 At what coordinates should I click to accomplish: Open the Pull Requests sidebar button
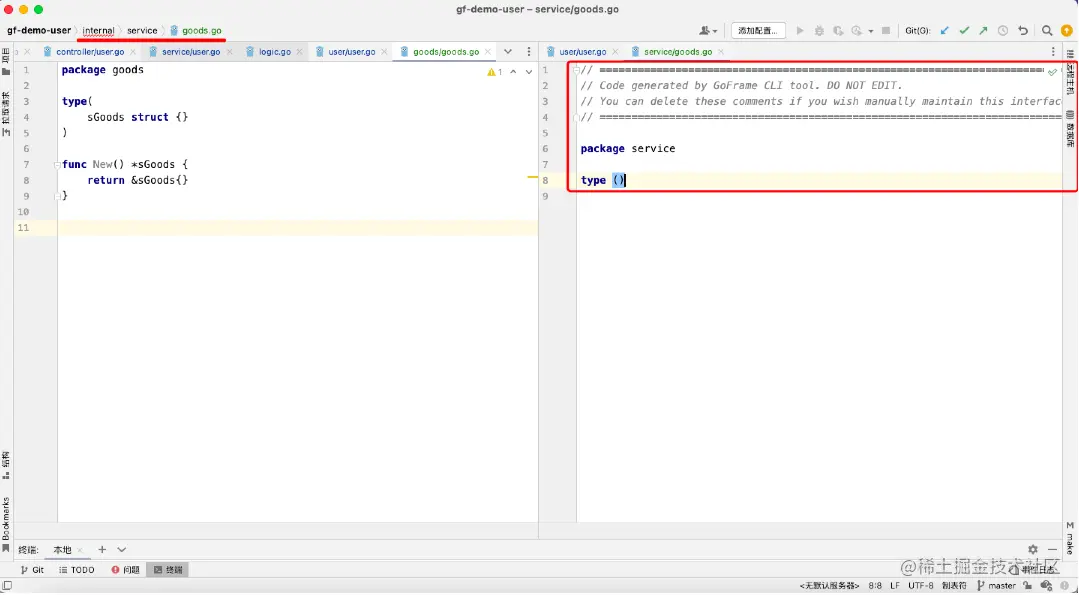pyautogui.click(x=6, y=113)
